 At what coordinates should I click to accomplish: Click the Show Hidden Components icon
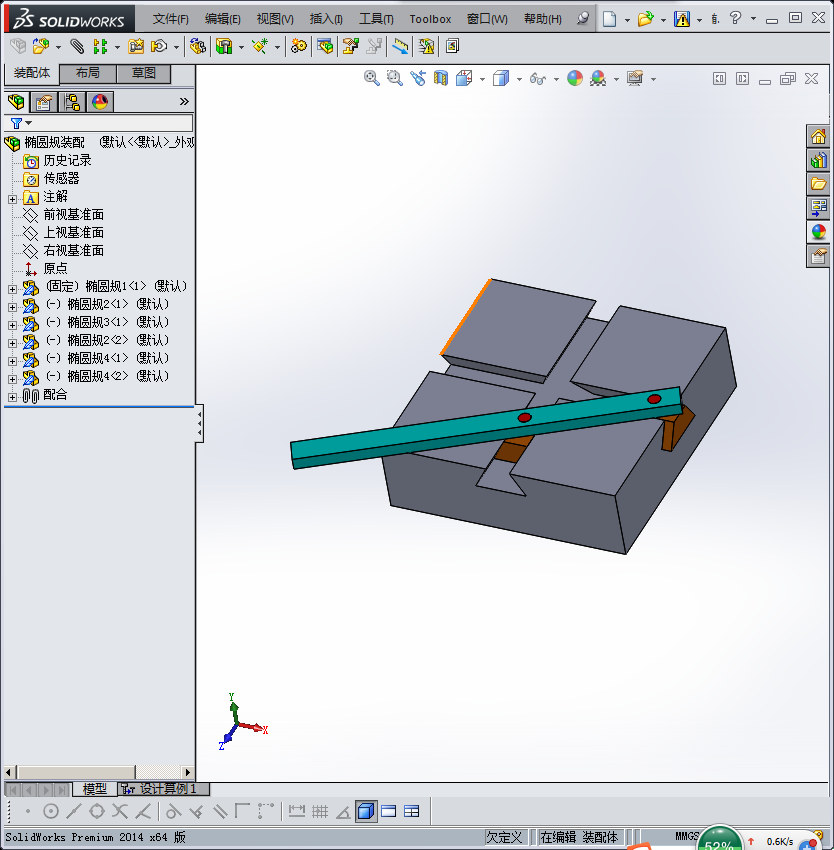[x=197, y=47]
